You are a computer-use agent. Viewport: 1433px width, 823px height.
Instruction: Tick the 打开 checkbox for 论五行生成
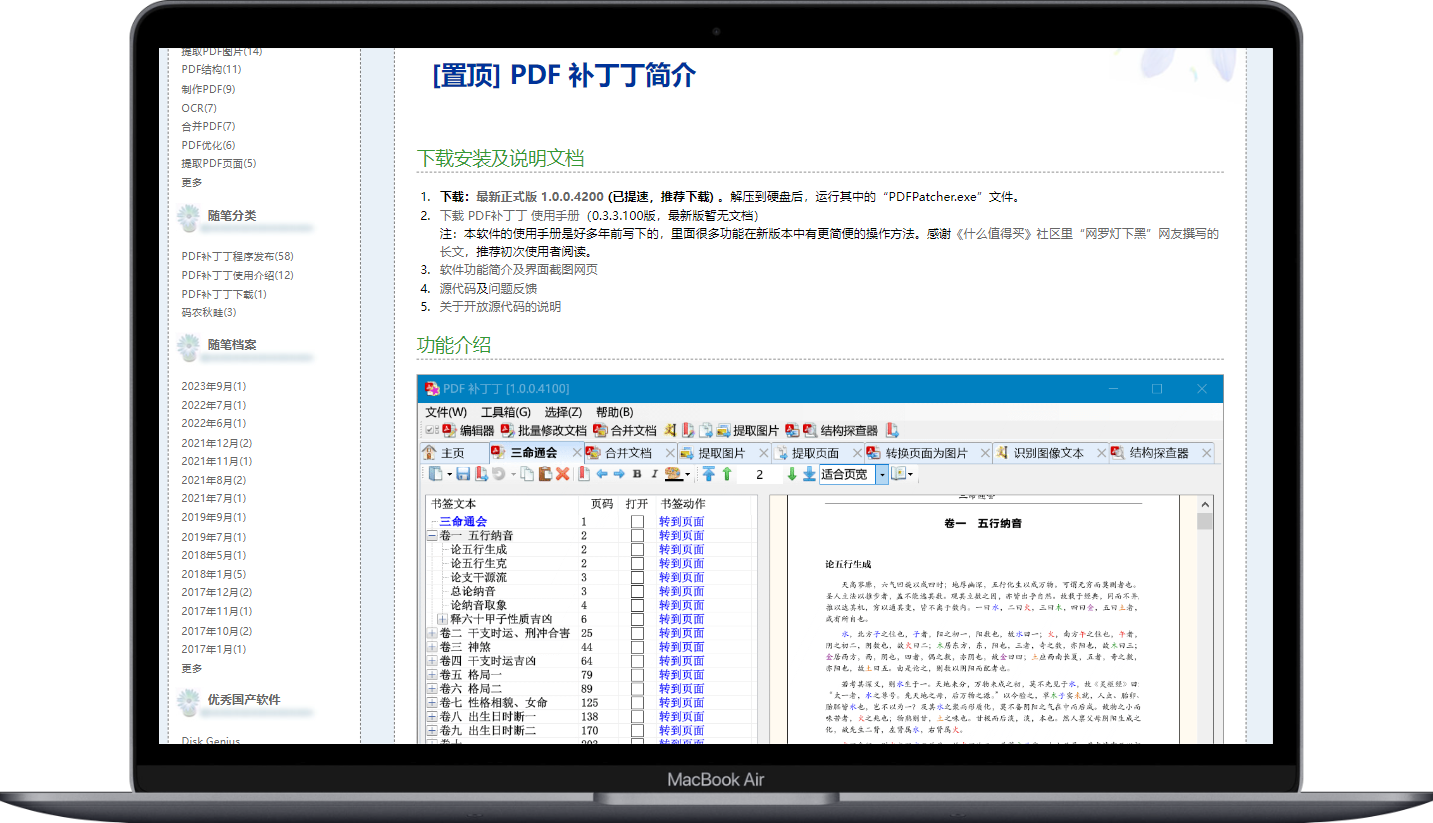tap(637, 549)
